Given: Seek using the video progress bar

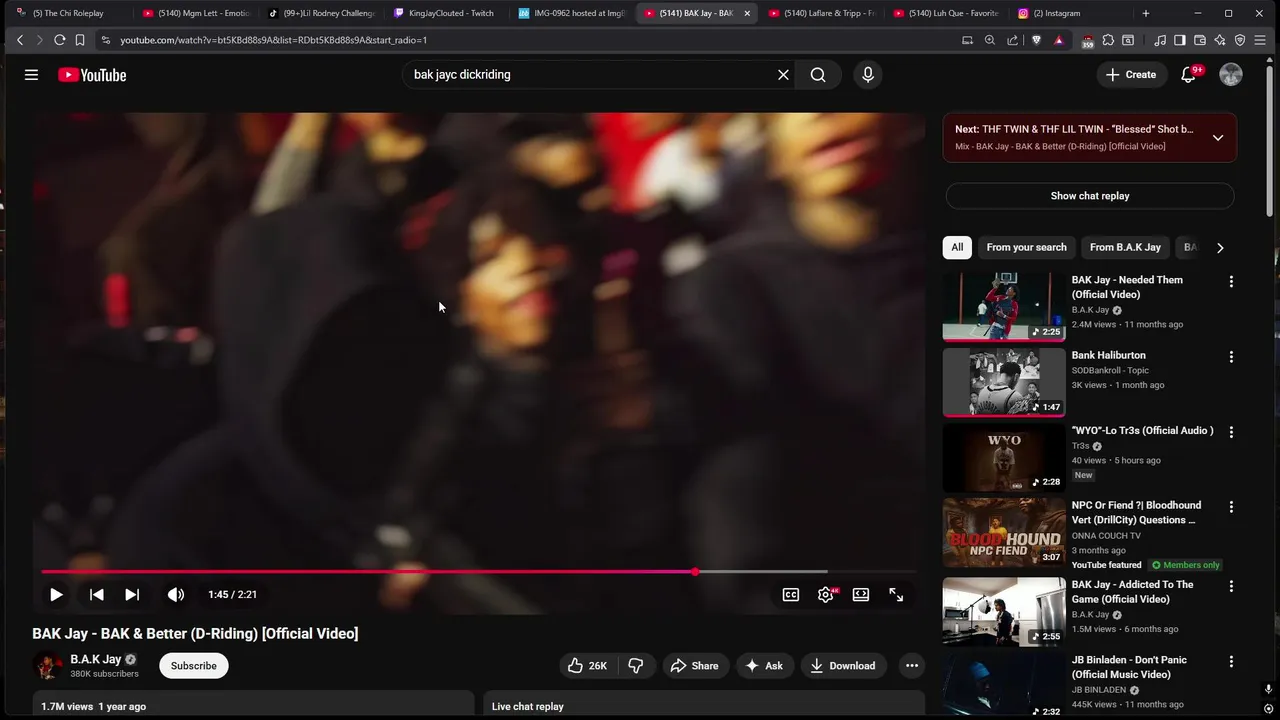Looking at the screenshot, I should click(x=478, y=572).
